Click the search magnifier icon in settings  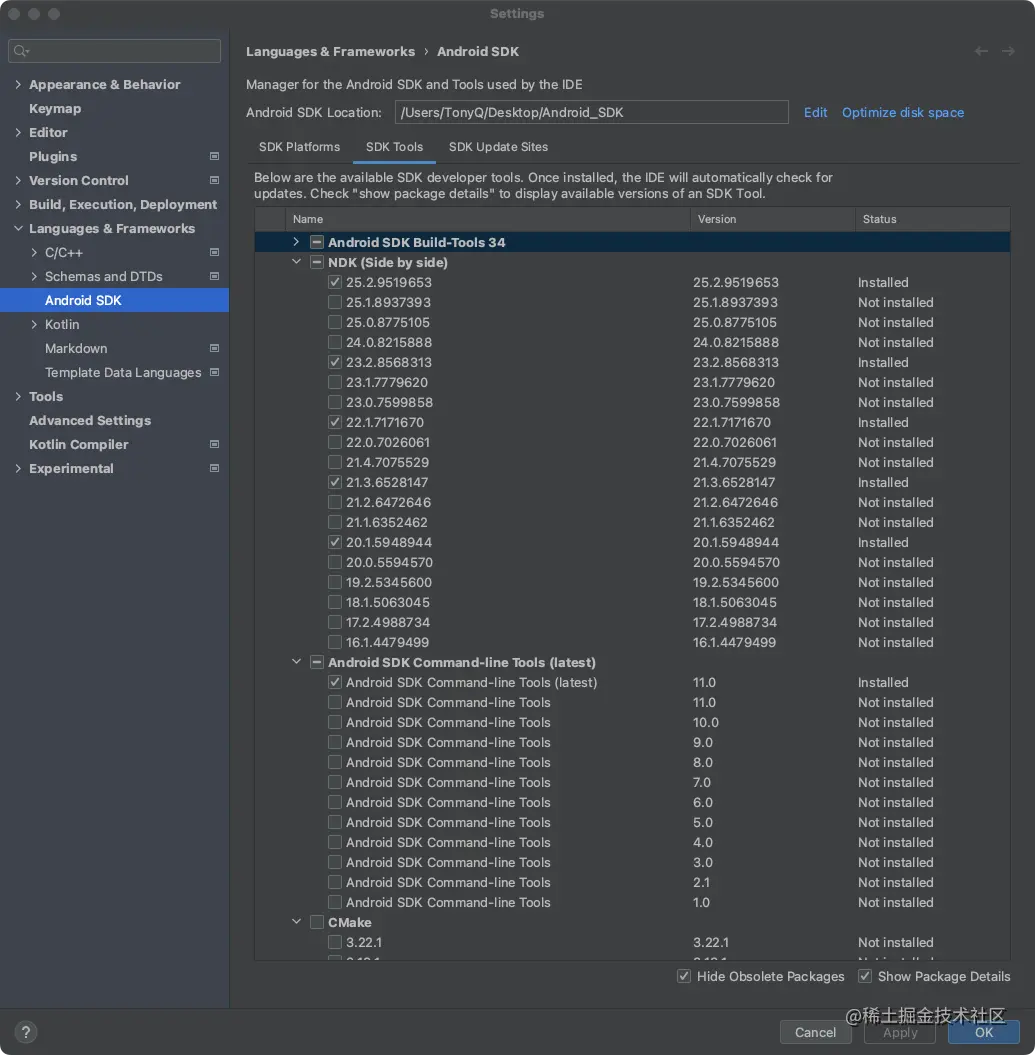21,51
